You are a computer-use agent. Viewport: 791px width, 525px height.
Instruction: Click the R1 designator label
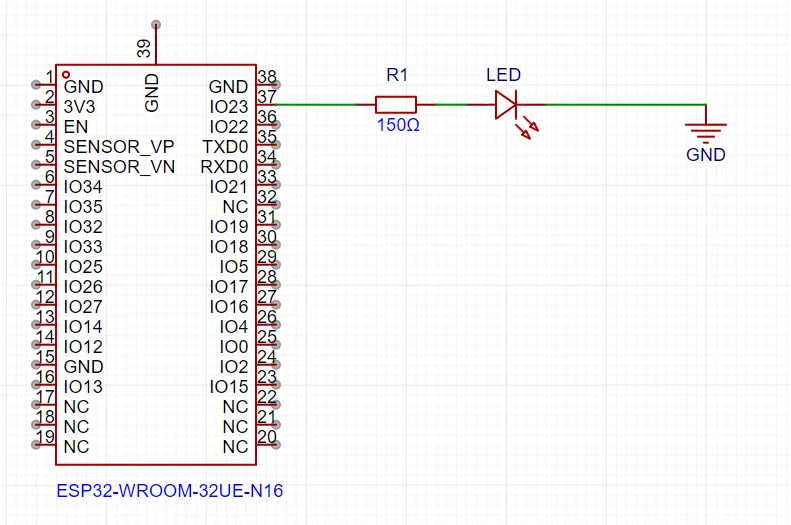coord(397,75)
